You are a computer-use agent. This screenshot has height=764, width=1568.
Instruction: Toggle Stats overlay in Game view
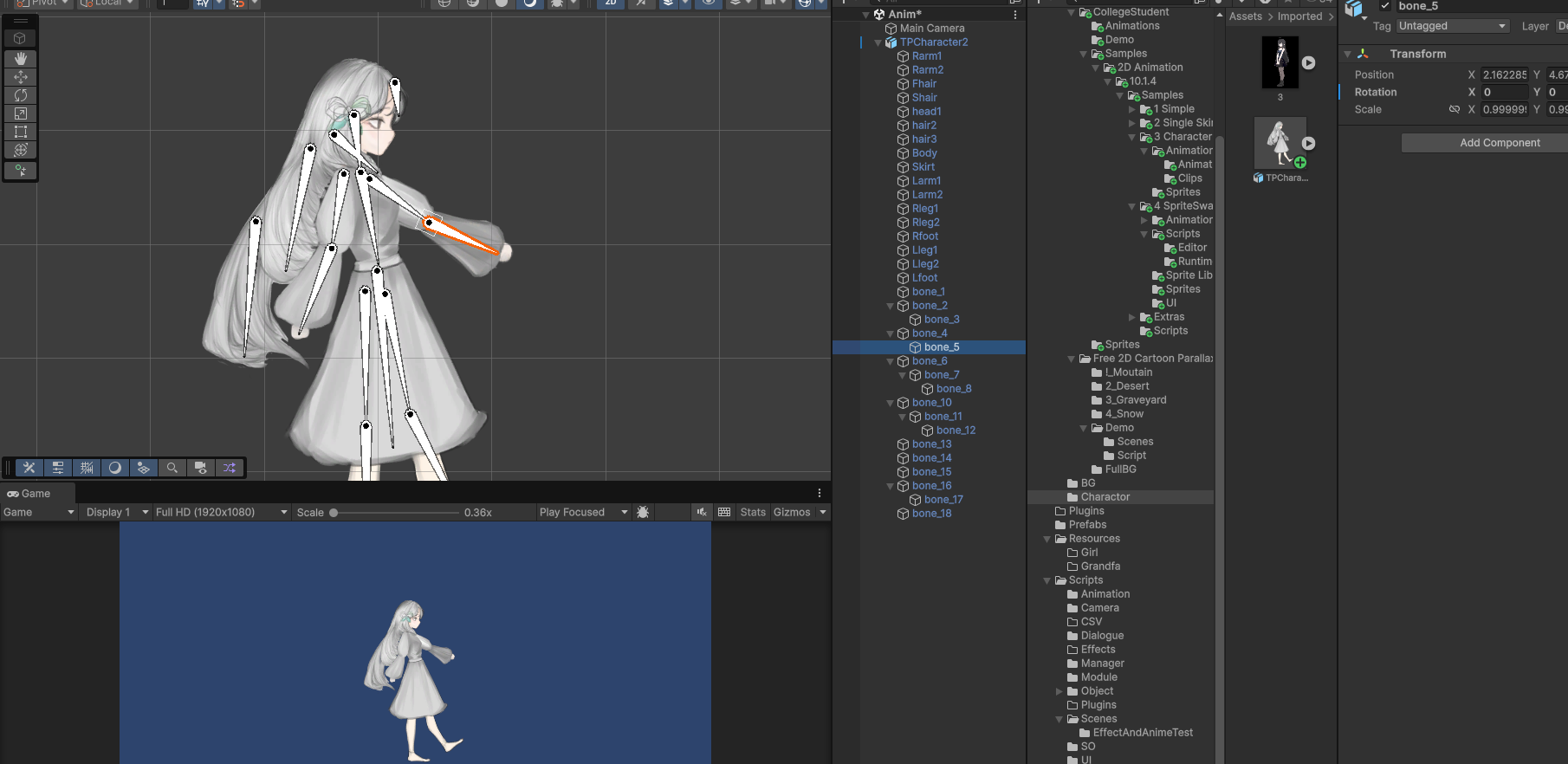[x=753, y=512]
